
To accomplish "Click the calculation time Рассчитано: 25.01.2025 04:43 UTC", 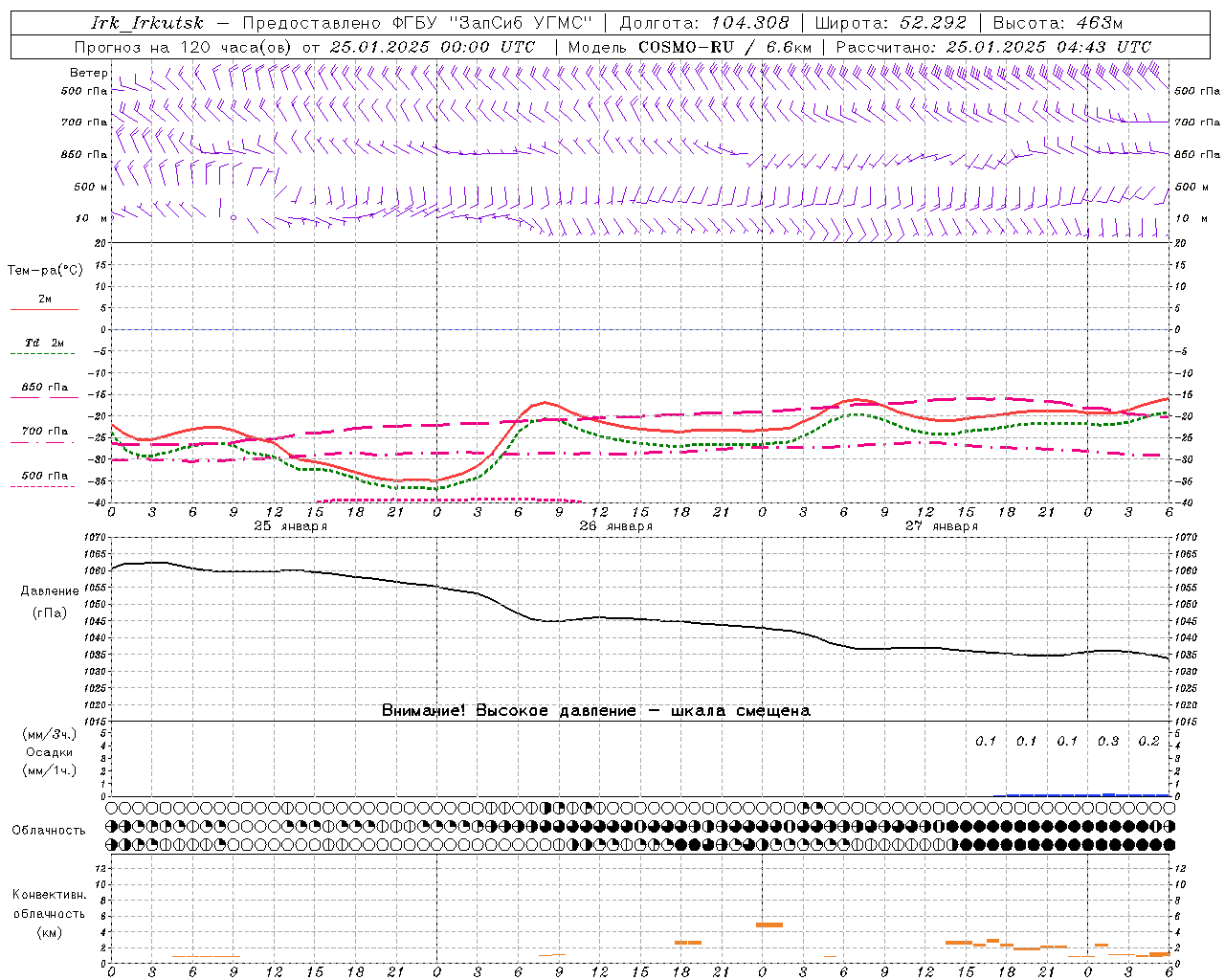I will coord(993,47).
